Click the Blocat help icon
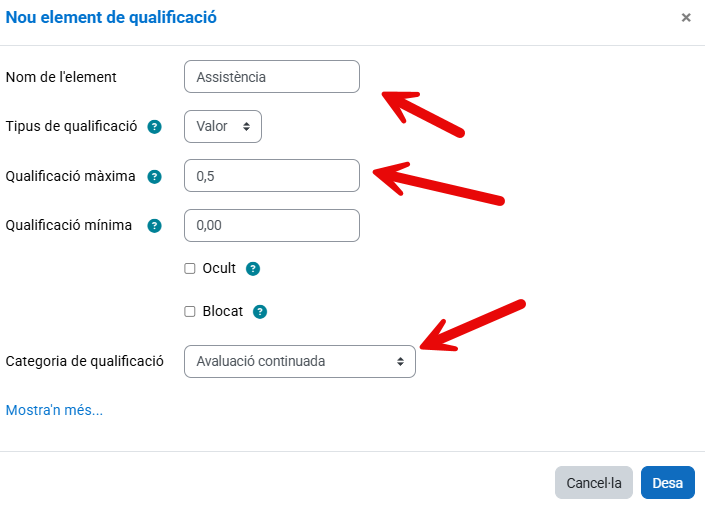705x509 pixels. 260,311
